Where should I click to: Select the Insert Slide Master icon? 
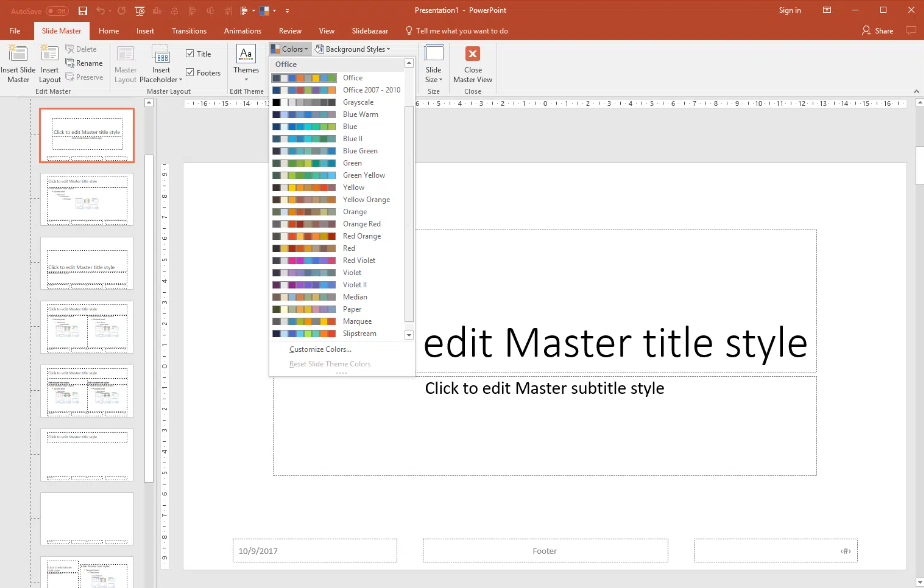tap(17, 63)
